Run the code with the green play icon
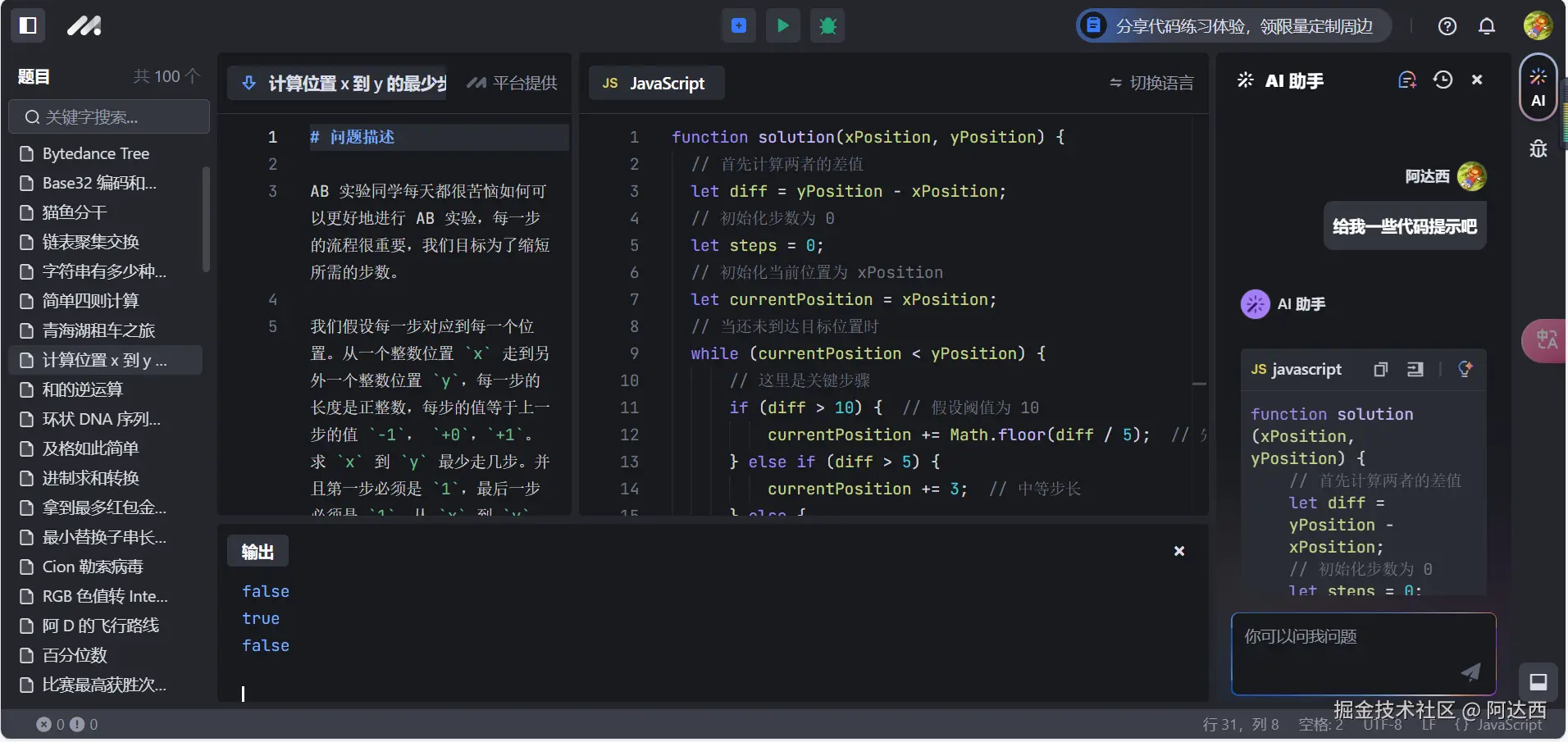1568x742 pixels. click(x=782, y=25)
